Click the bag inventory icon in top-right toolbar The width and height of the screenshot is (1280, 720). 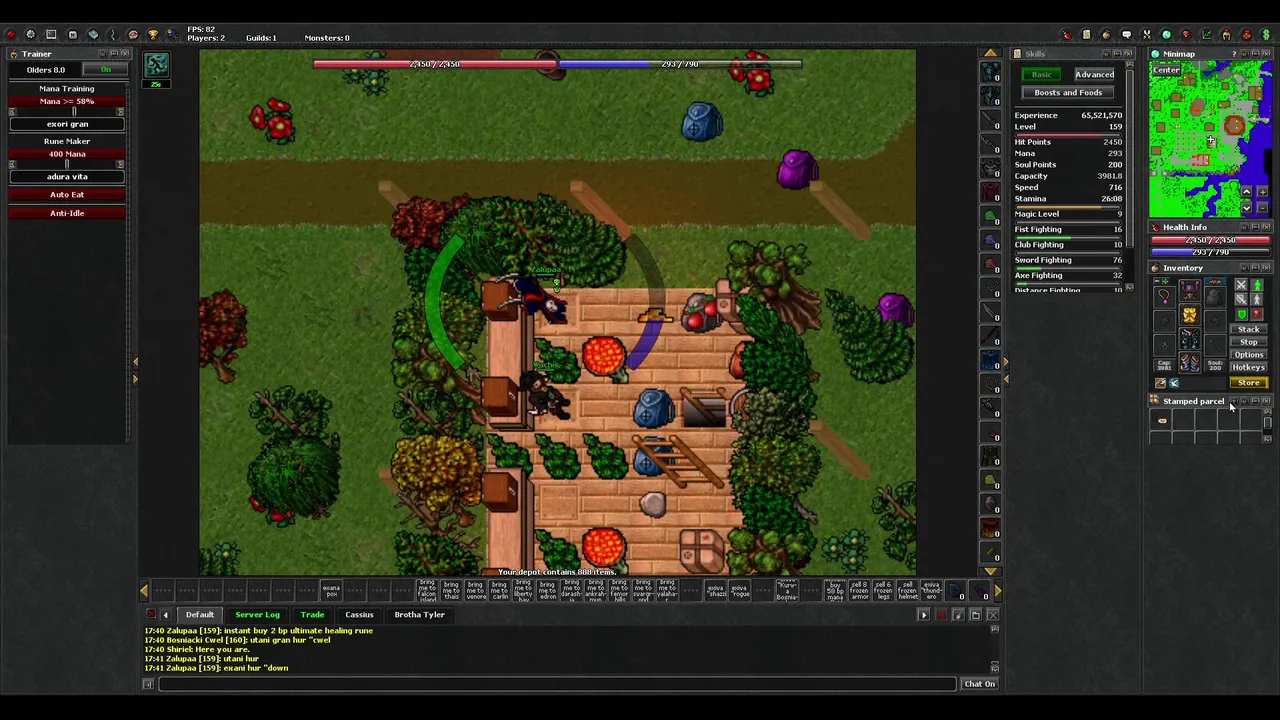click(x=1106, y=35)
